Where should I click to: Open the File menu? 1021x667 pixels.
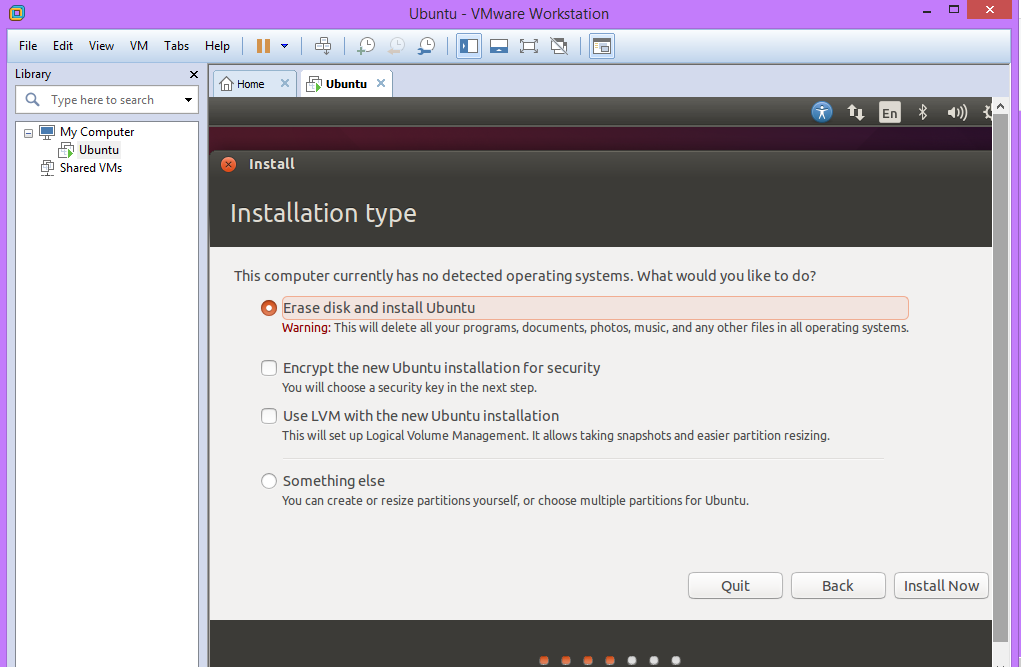point(28,46)
